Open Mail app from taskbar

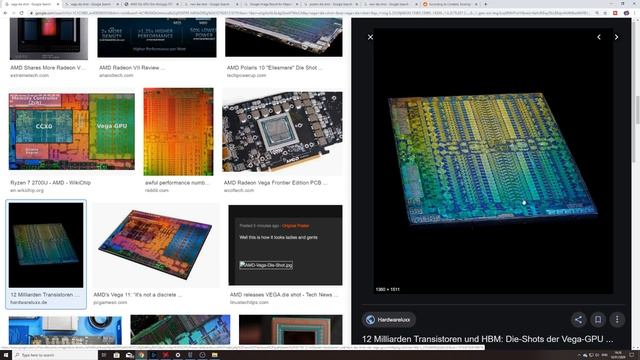pos(129,355)
